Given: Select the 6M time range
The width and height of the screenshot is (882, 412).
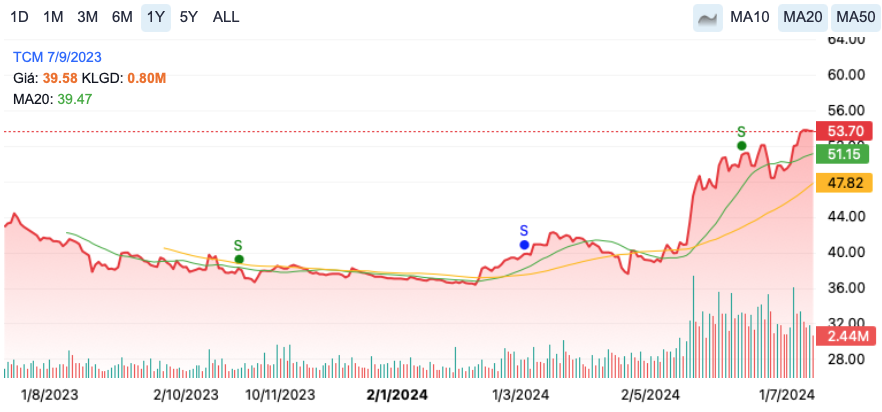Looking at the screenshot, I should 122,17.
